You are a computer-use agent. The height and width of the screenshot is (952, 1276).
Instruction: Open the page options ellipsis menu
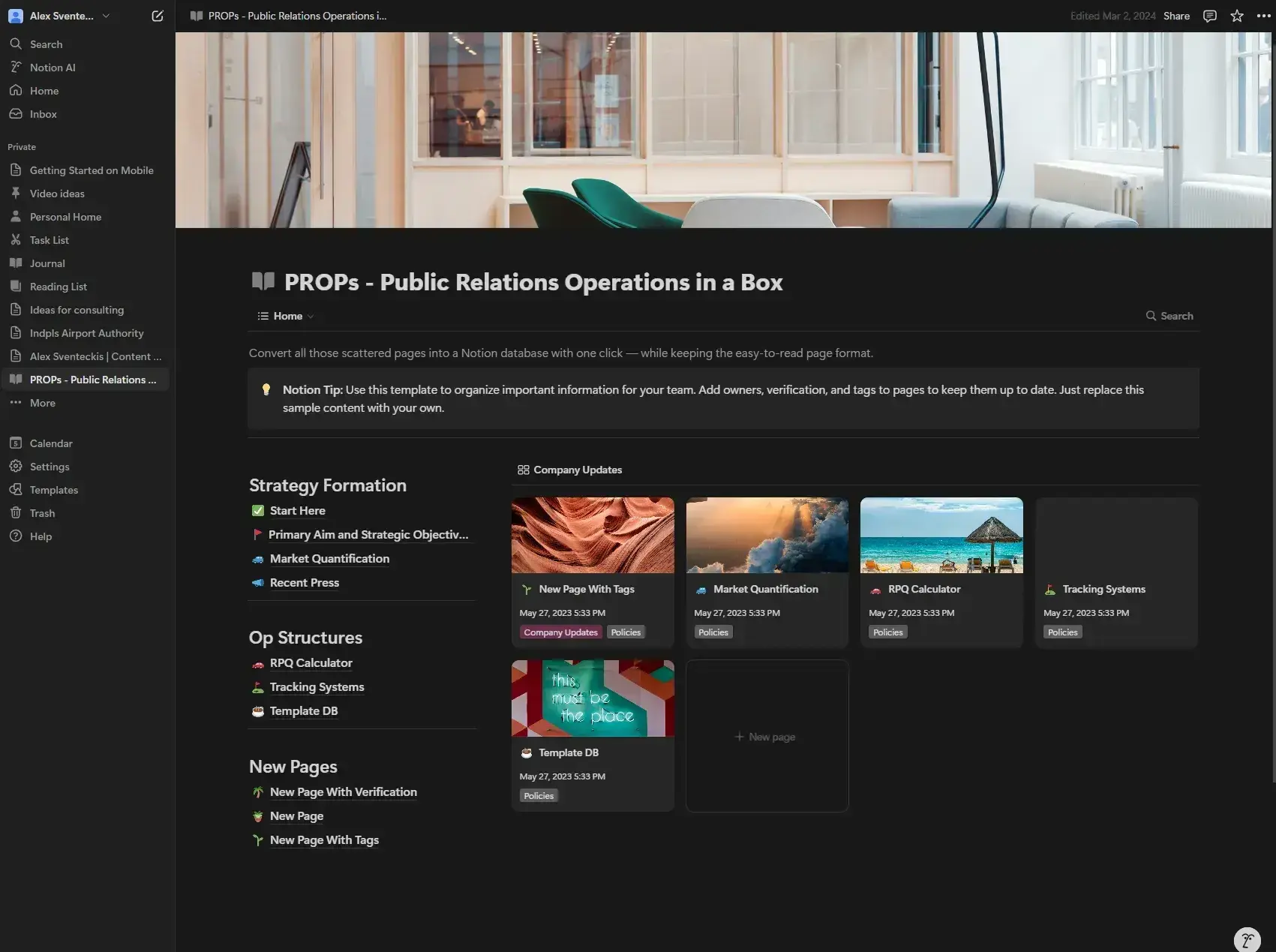click(1262, 15)
